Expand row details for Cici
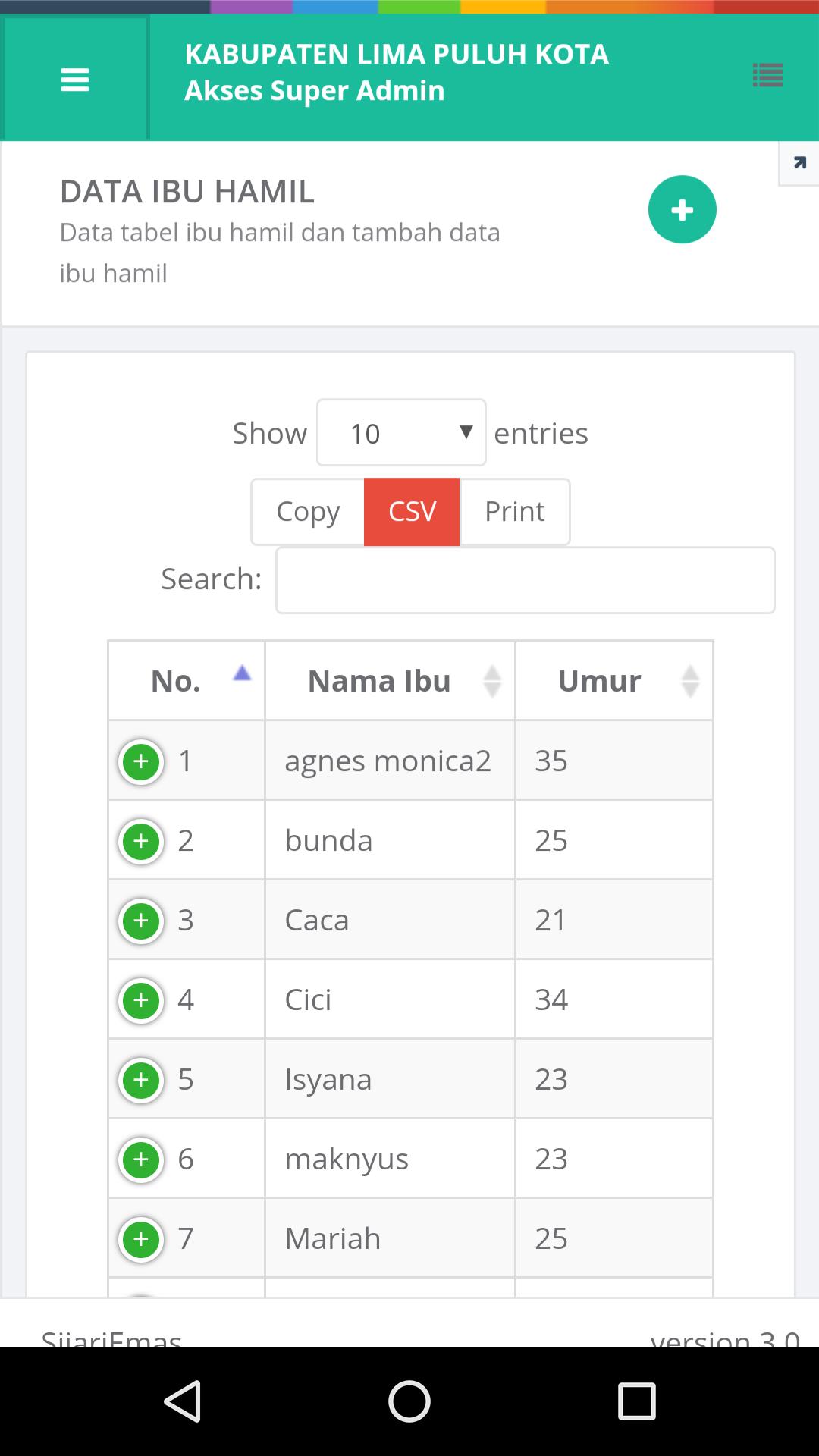This screenshot has height=1456, width=819. click(x=141, y=999)
